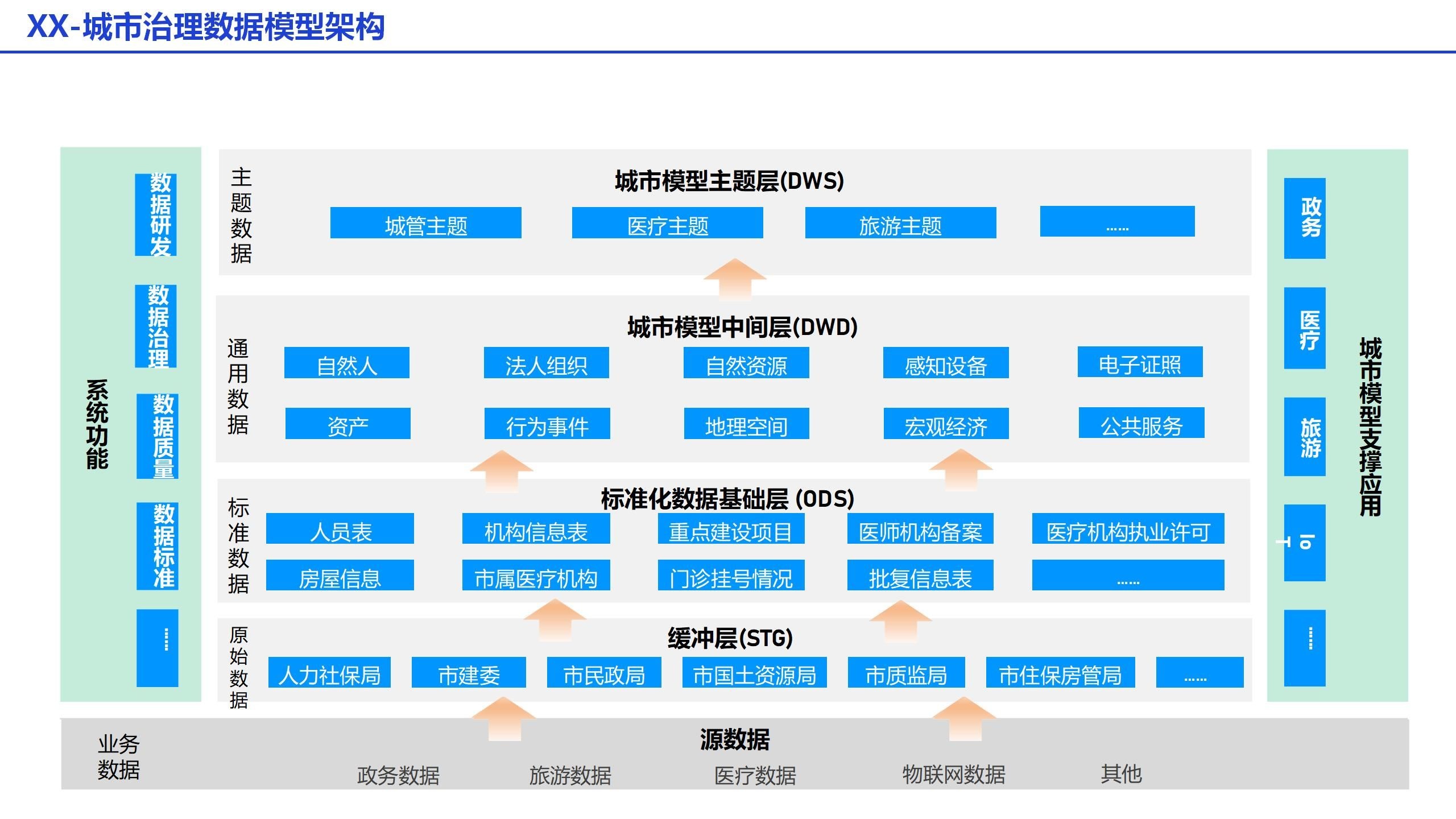Click 医疗机构执业许可 block
Screen dimensions: 1456x819
coord(1128,529)
